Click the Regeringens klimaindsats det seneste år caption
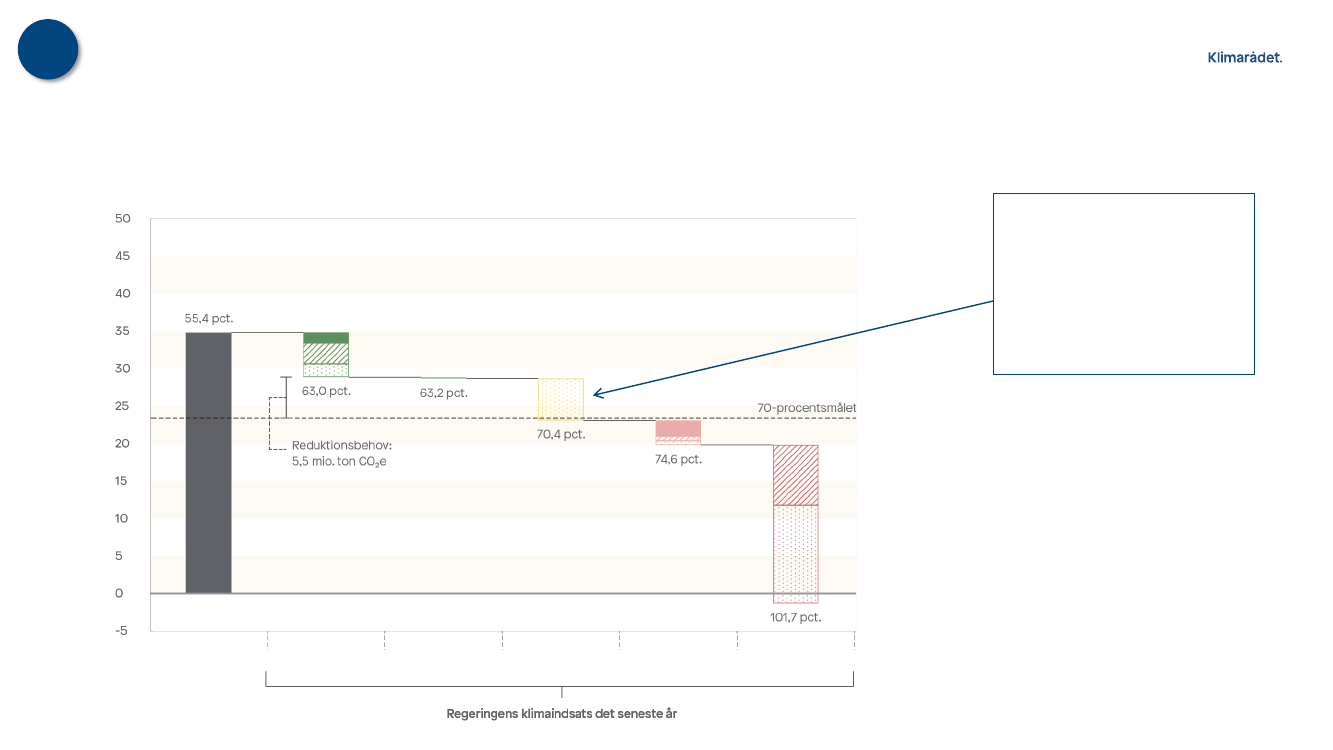Screen dimensions: 1333x750 coord(561,714)
